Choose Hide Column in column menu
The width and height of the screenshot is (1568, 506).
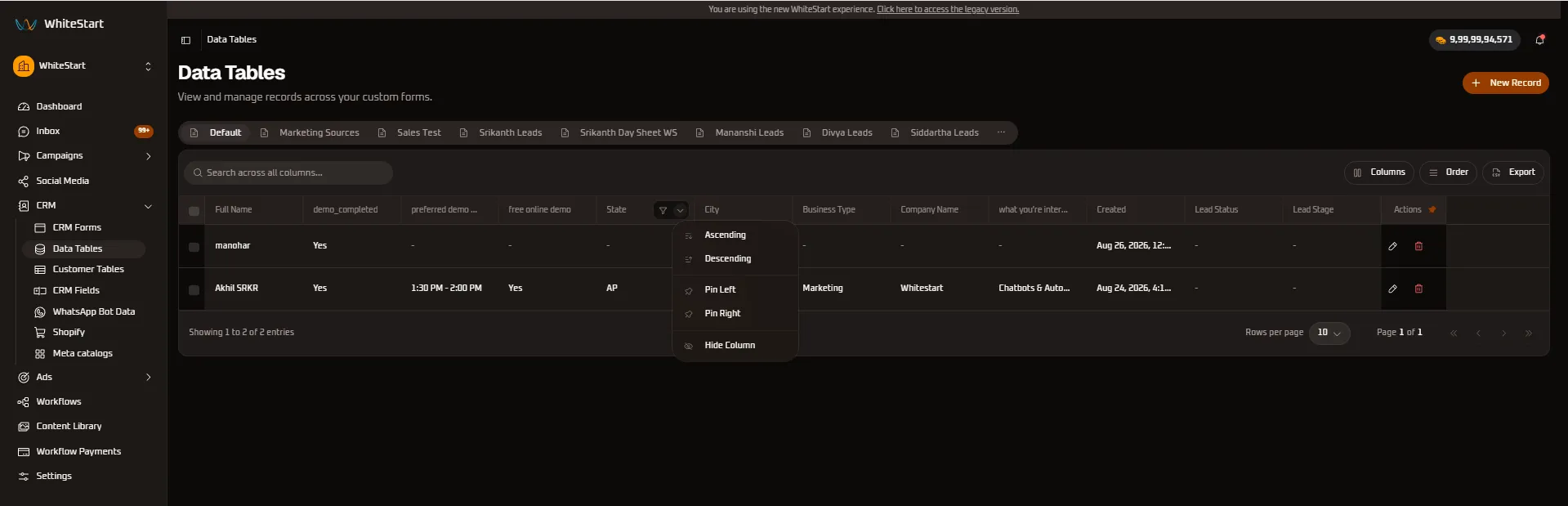coord(735,345)
